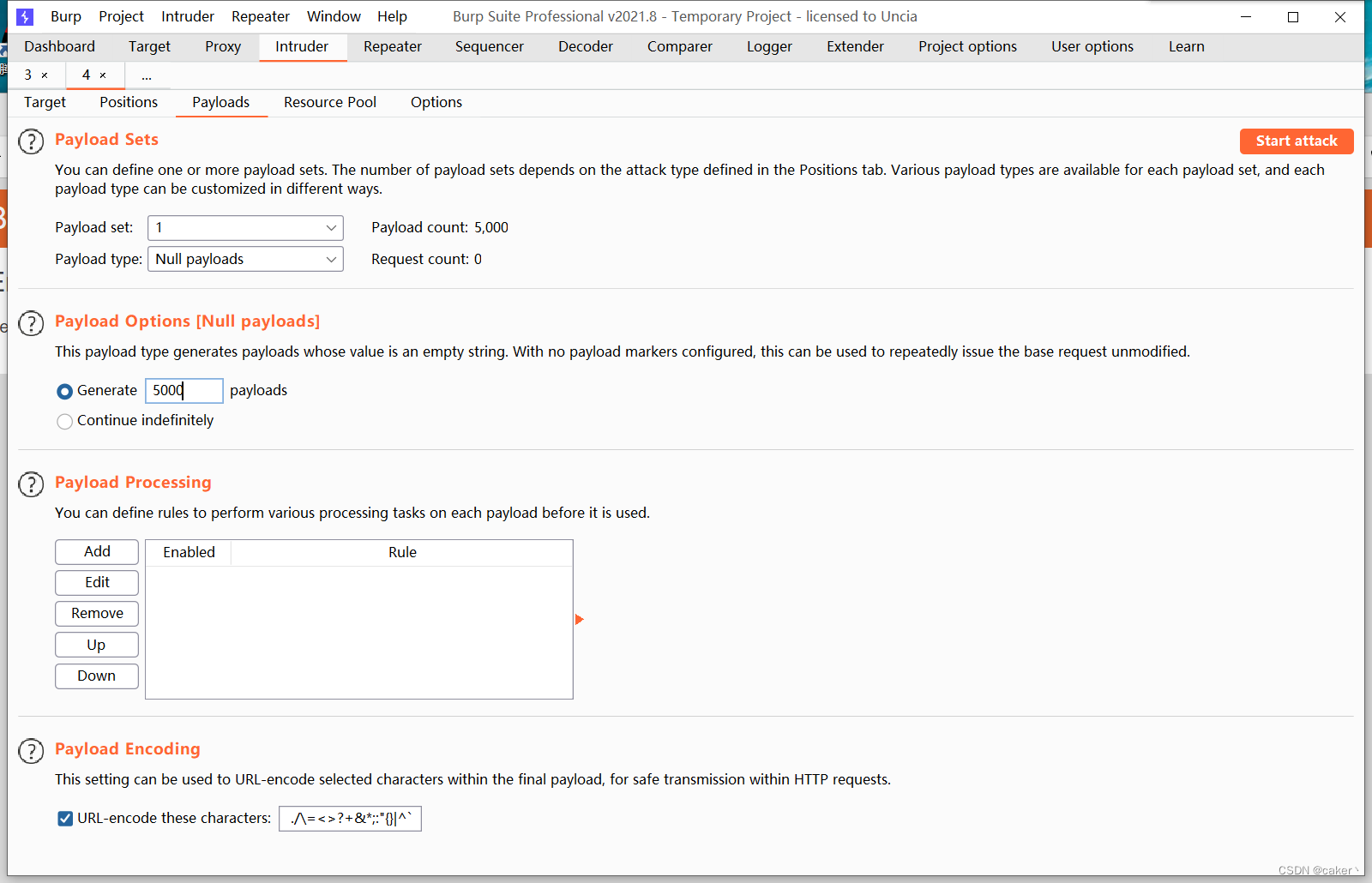1372x883 pixels.
Task: Go to the Payloads sub-tab
Action: (x=221, y=102)
